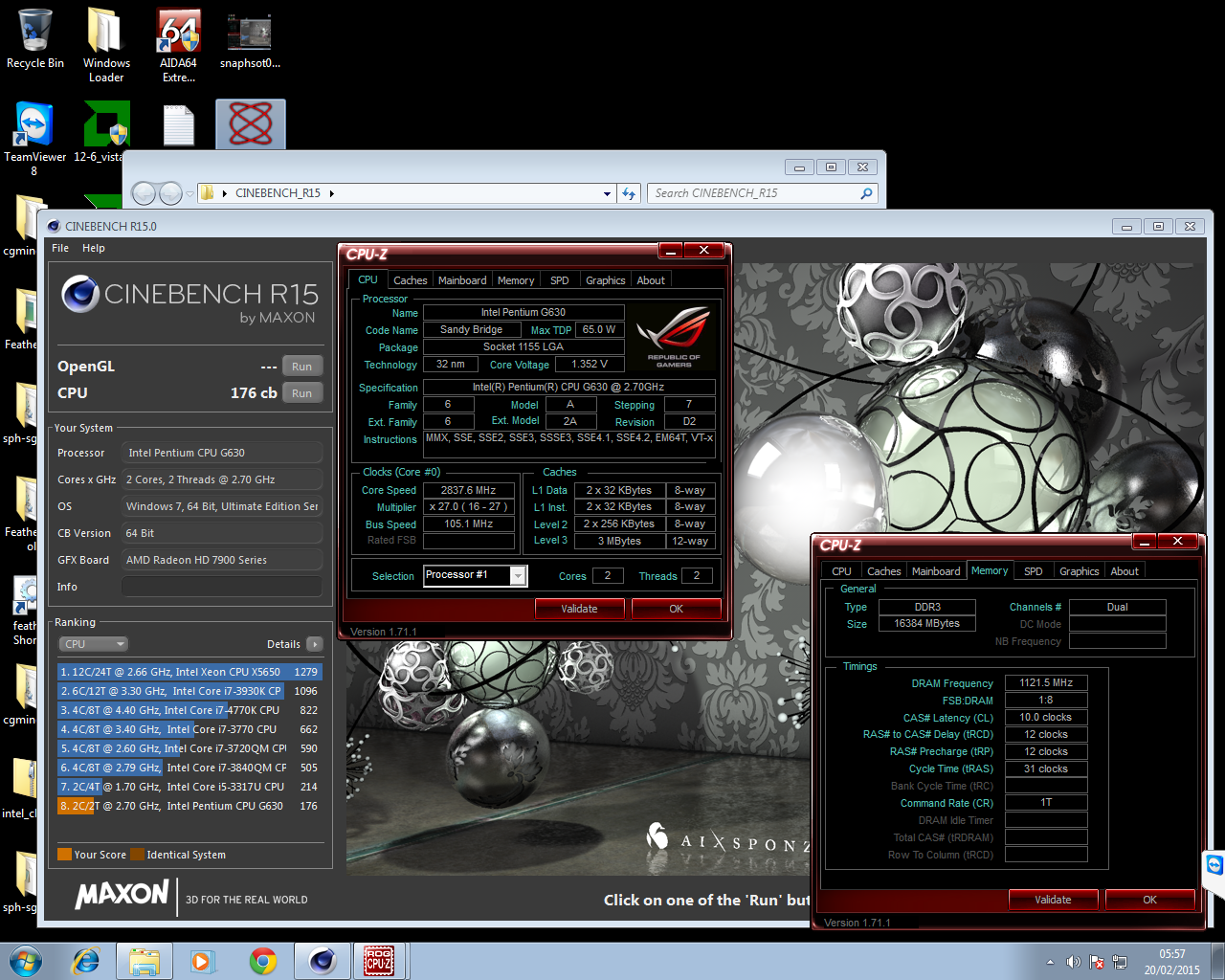Switch to ROG CPU-Z taskbar icon
The image size is (1225, 980).
(x=379, y=961)
